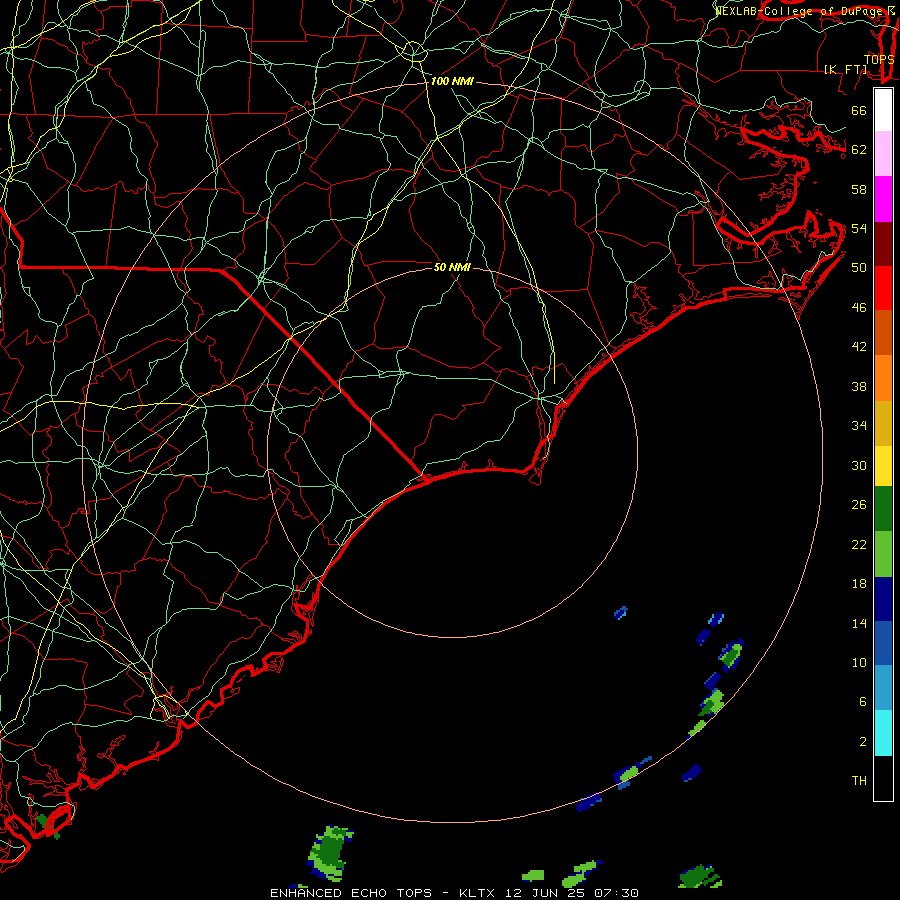Viewport: 900px width, 900px height.
Task: Click the light pink legend swatch
Action: click(x=883, y=154)
